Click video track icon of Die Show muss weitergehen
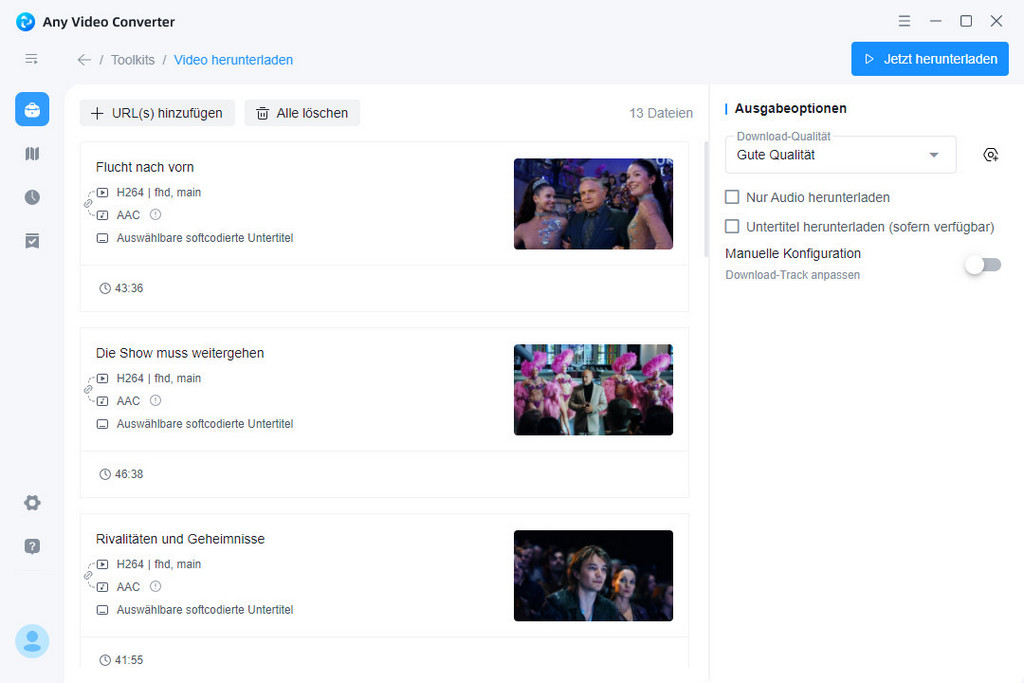Image resolution: width=1024 pixels, height=683 pixels. coord(103,379)
